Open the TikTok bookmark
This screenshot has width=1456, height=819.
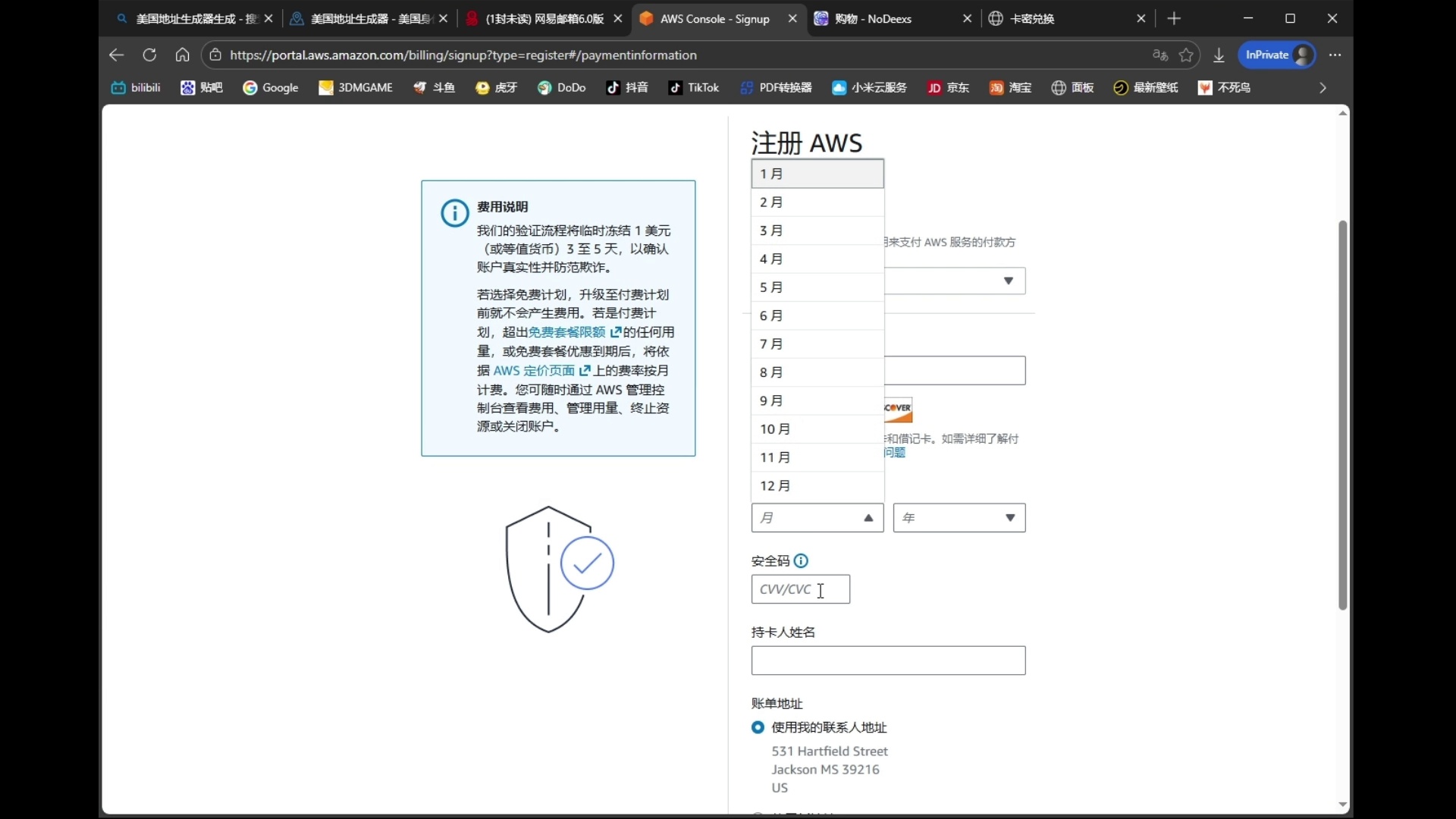694,87
